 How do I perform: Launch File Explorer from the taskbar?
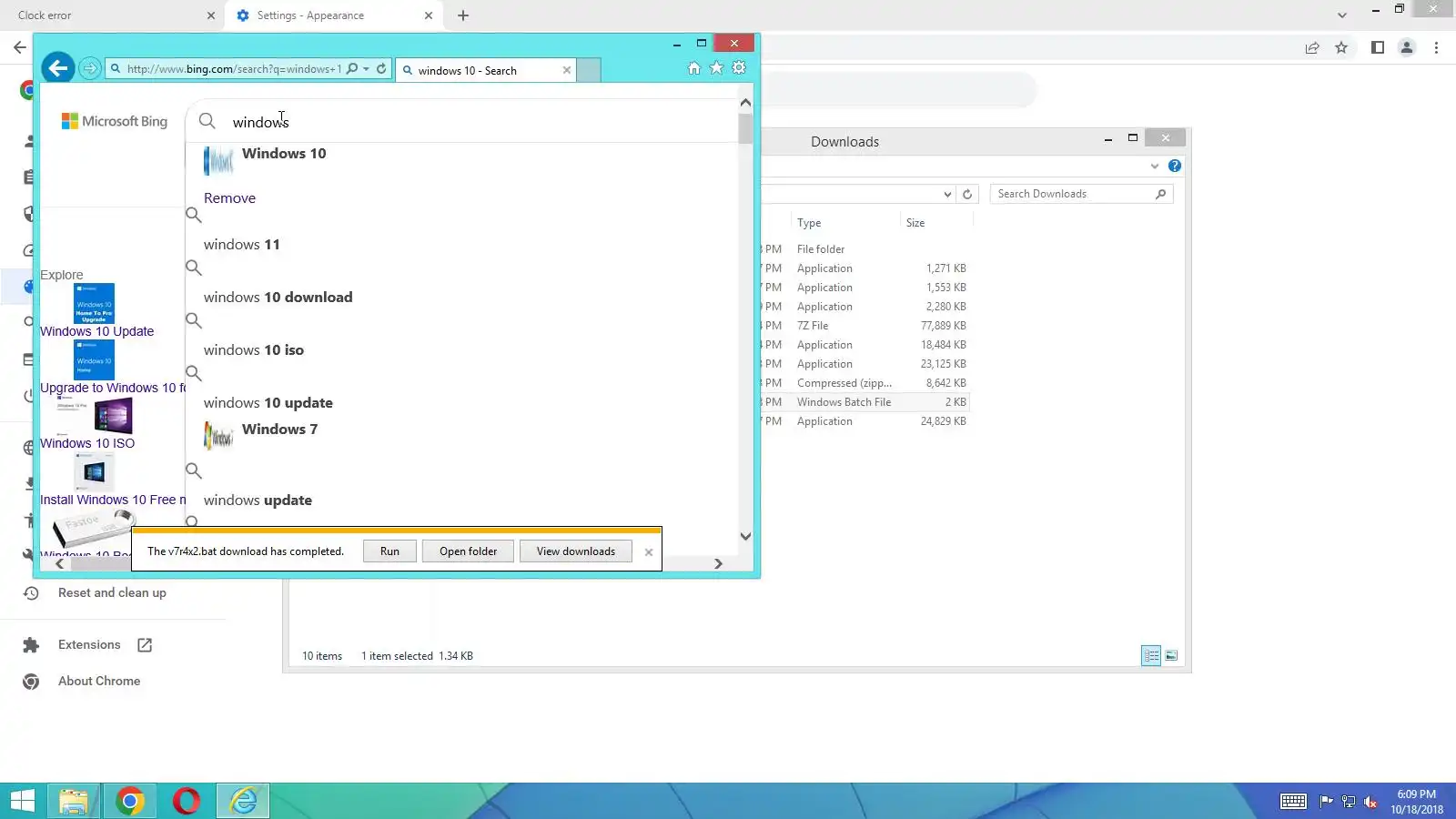pos(74,801)
